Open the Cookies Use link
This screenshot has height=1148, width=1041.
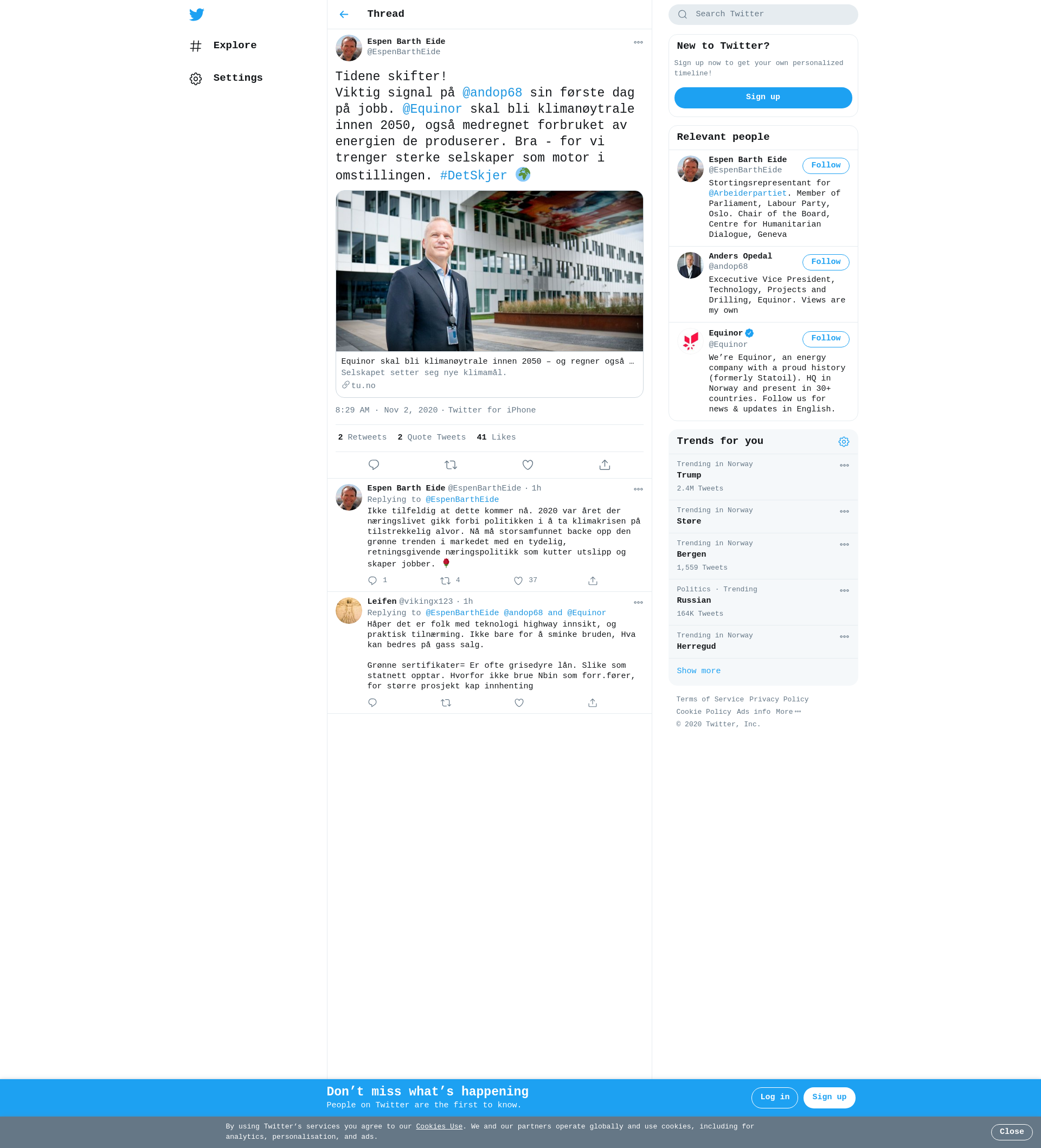(x=439, y=1126)
